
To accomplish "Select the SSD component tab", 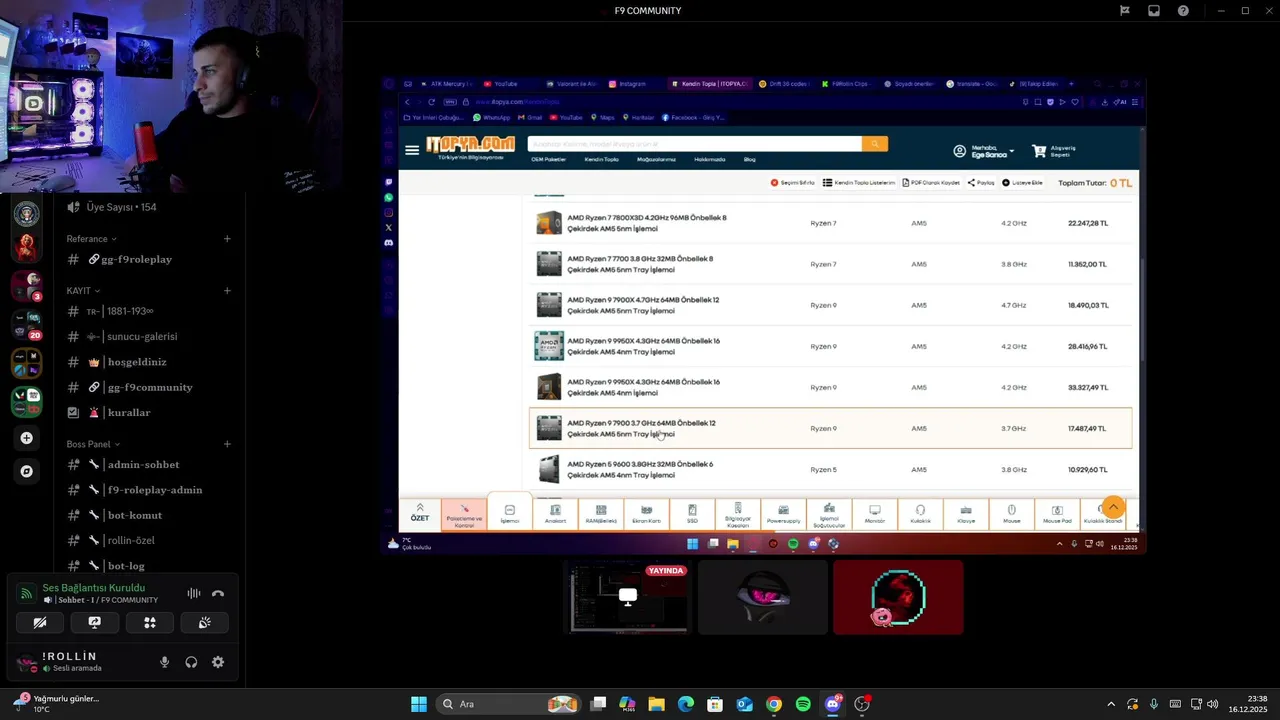I will 692,514.
